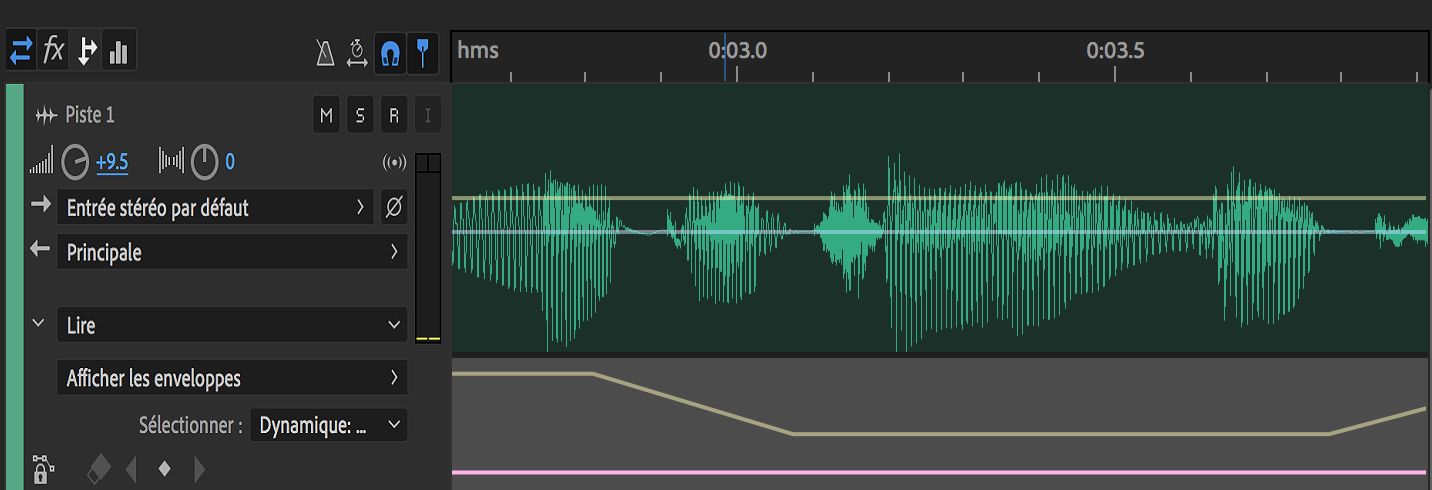
Task: Select the Piste 1 track name
Action: point(90,115)
